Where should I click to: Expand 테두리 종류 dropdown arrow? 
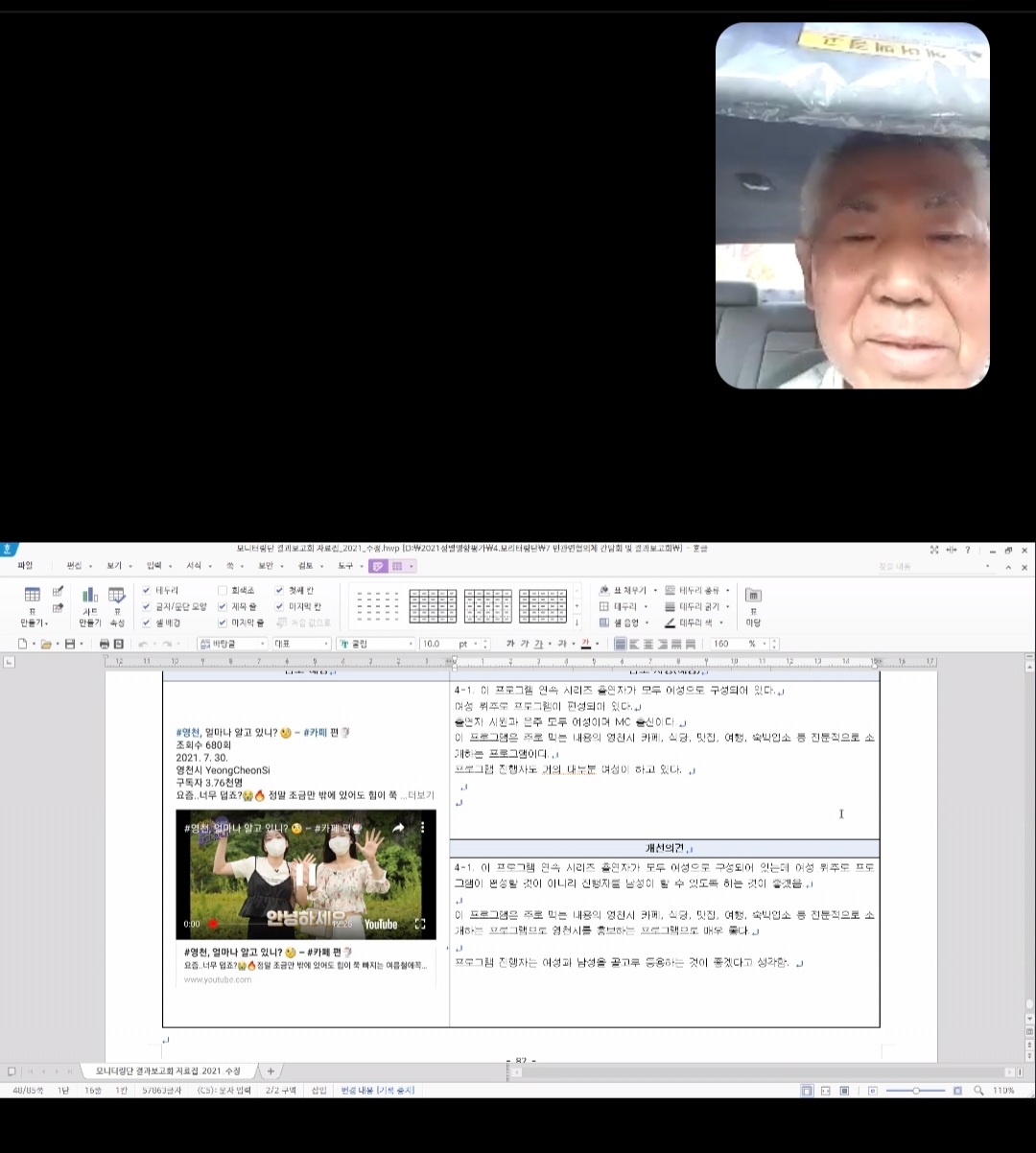click(x=727, y=591)
